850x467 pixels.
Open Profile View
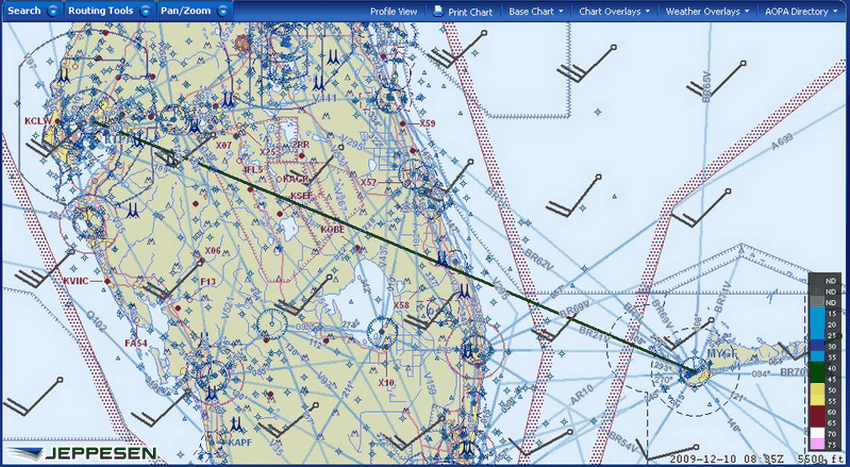[x=394, y=11]
